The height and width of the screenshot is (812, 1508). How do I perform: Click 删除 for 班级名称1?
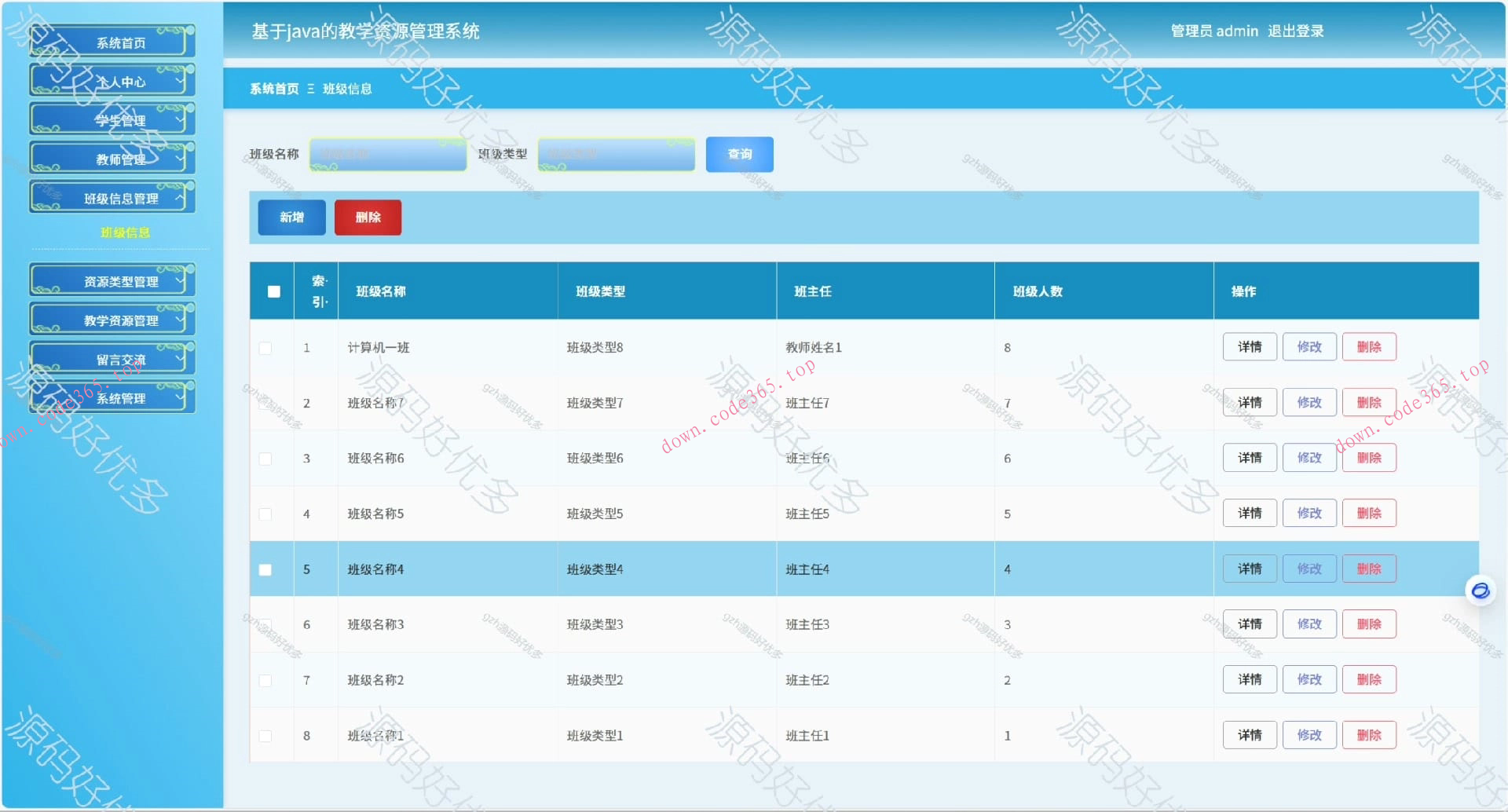pyautogui.click(x=1369, y=735)
